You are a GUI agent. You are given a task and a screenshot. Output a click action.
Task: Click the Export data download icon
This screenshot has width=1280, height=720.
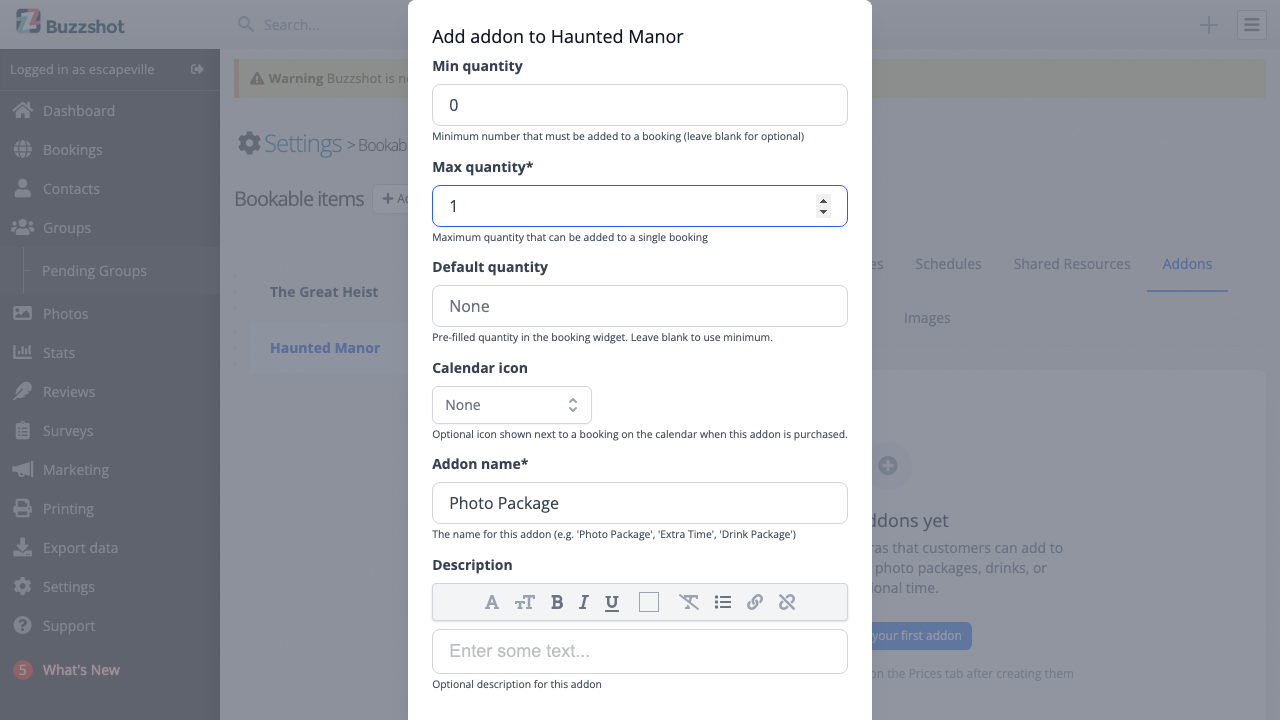pos(22,547)
